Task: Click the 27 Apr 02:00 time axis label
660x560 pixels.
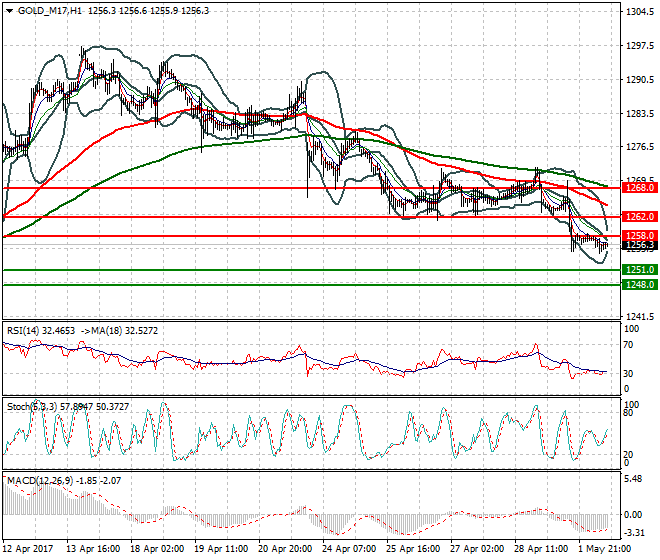Action: pos(477,549)
